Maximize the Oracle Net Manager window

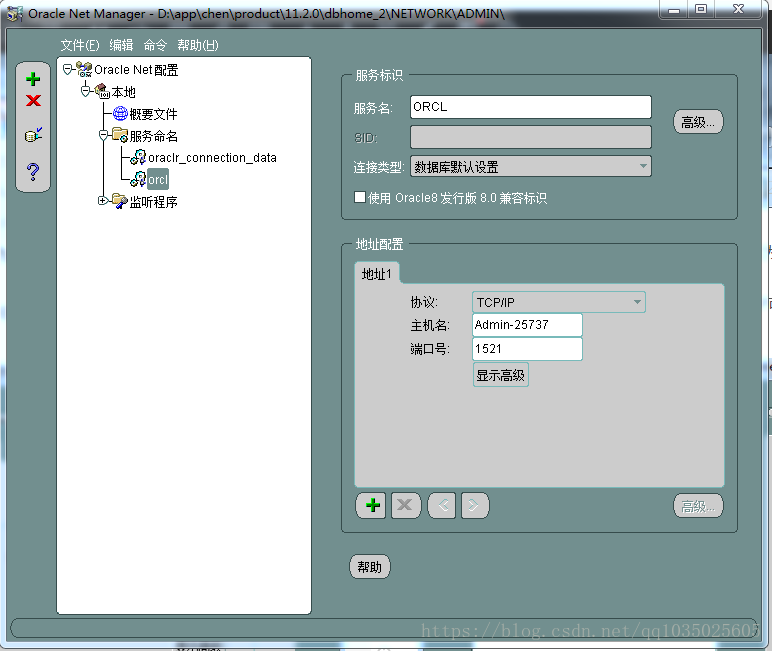click(701, 9)
